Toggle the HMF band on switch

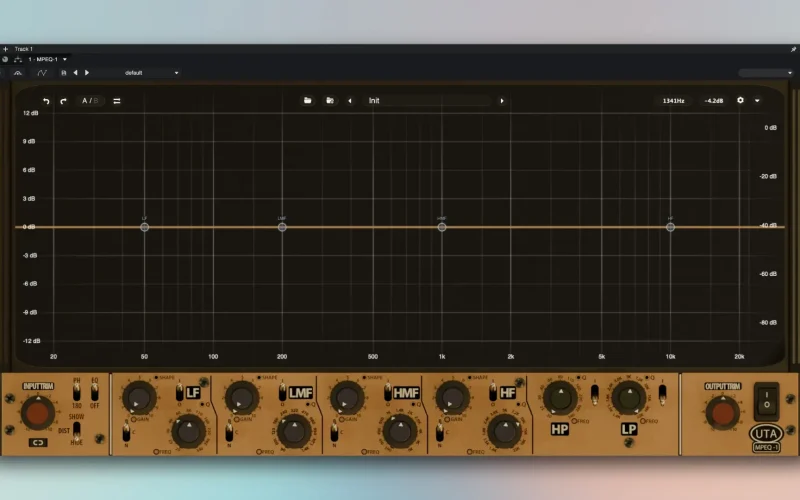388,392
